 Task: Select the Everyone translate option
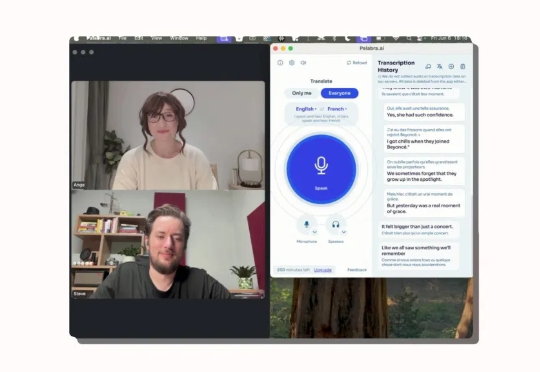click(x=339, y=93)
